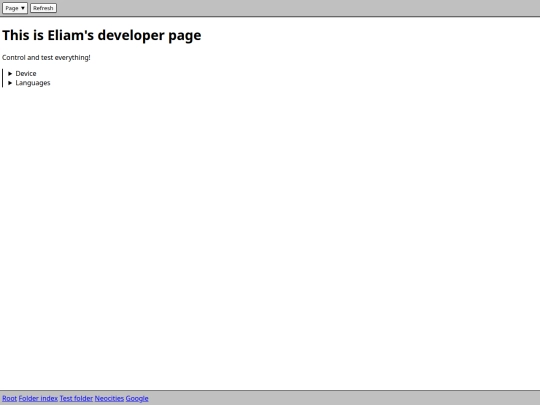The height and width of the screenshot is (405, 540).
Task: Click the Refresh button
Action: click(43, 8)
